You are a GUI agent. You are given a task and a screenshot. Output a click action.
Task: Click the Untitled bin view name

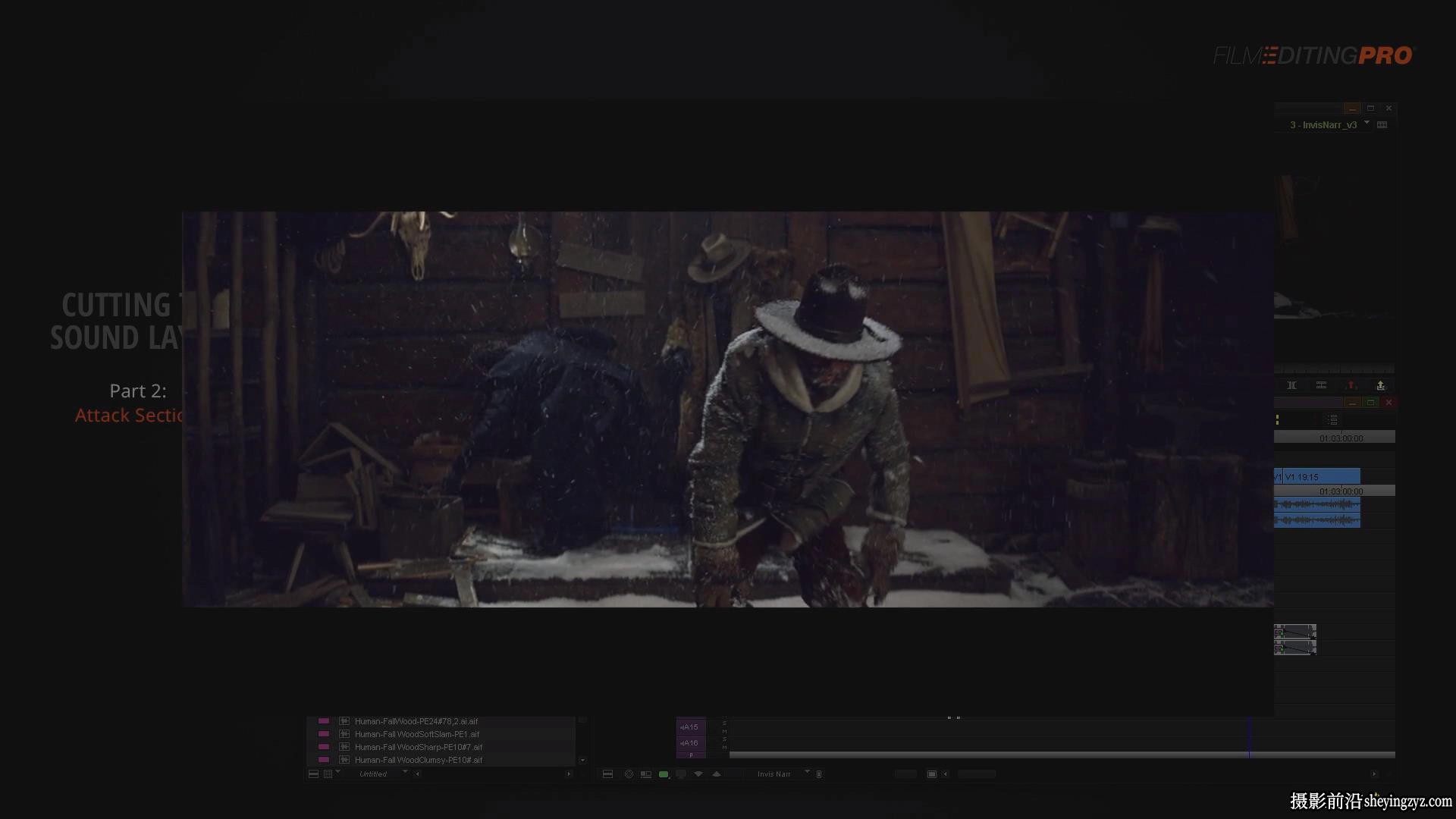373,774
